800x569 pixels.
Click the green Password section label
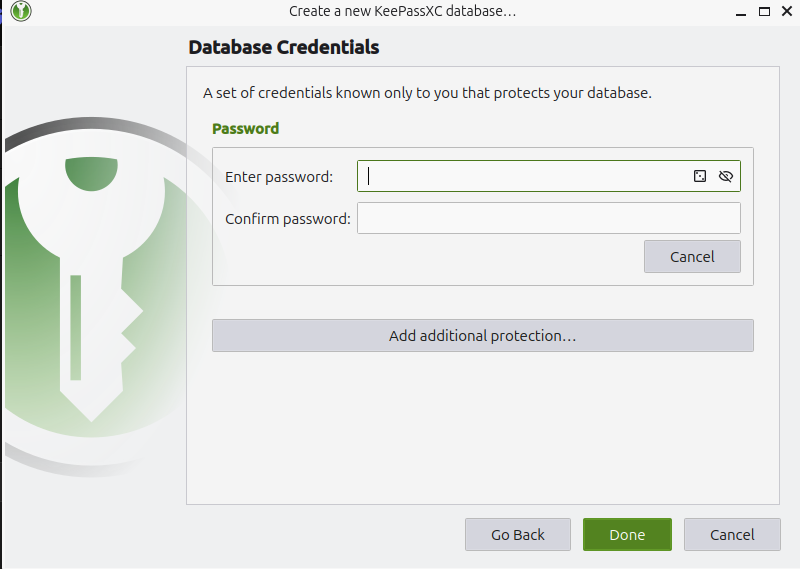(x=245, y=128)
